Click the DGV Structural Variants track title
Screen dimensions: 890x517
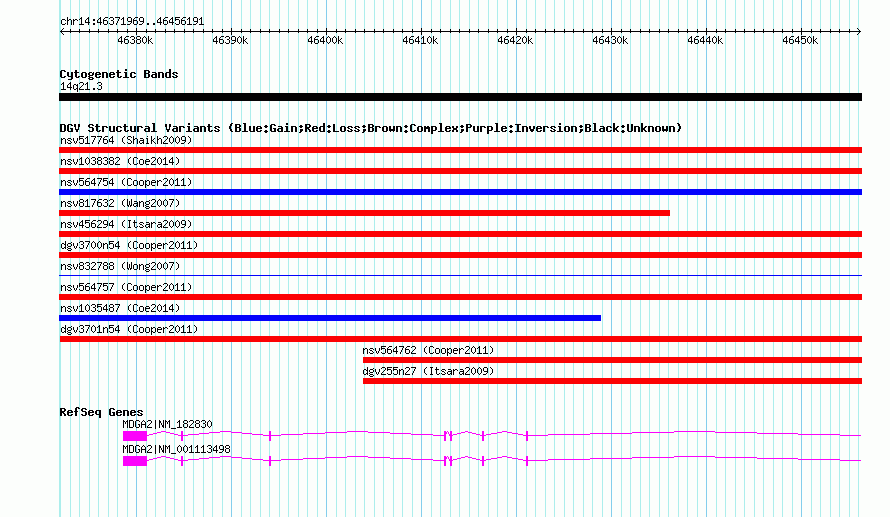371,128
